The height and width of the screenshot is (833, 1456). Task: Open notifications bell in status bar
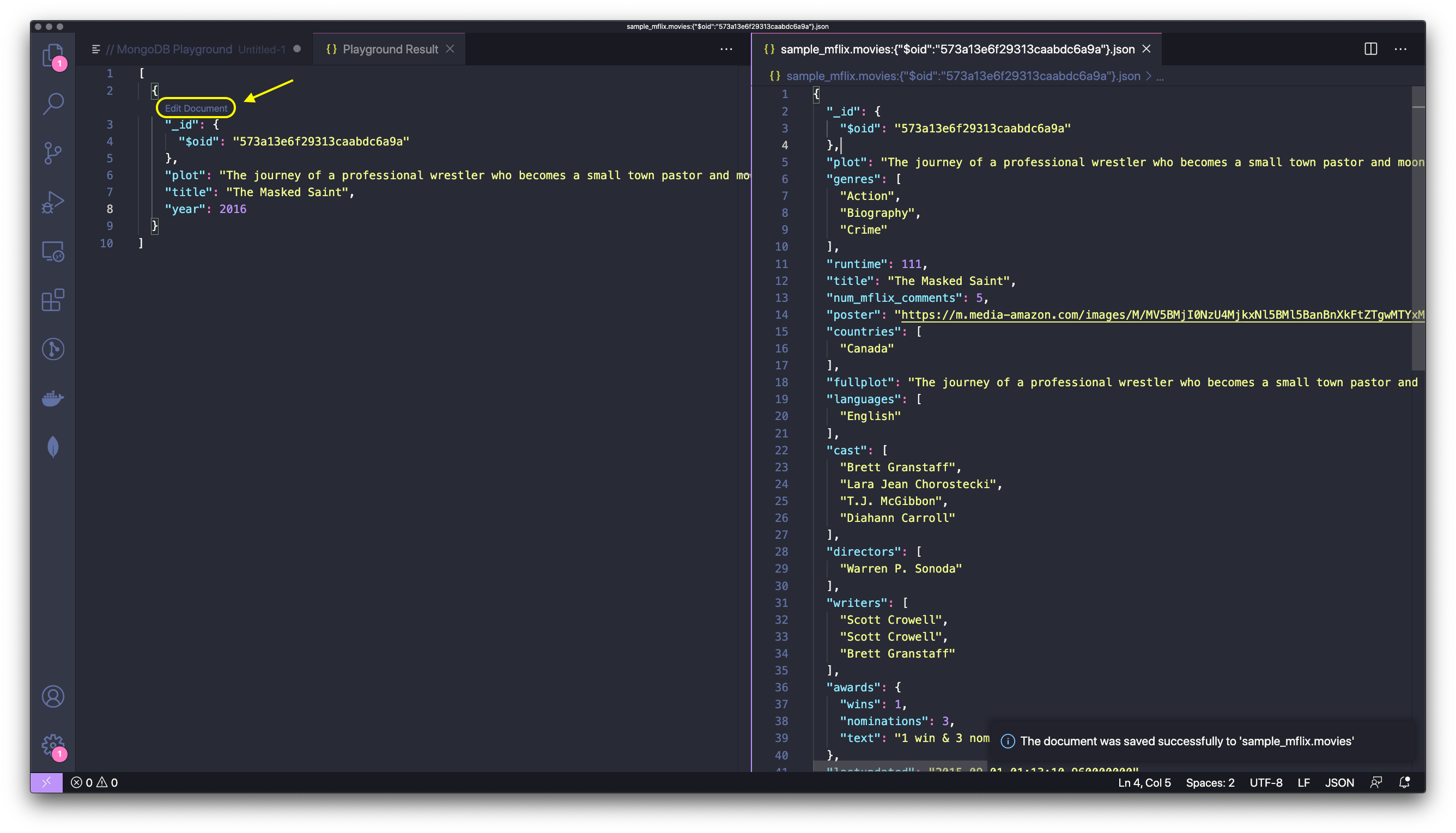(x=1404, y=783)
